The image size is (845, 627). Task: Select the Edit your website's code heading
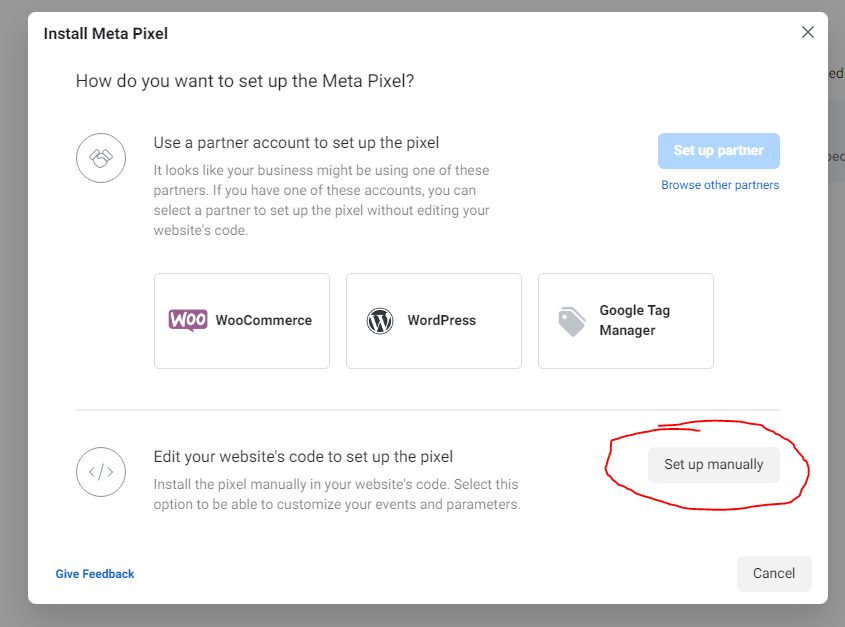coord(303,457)
